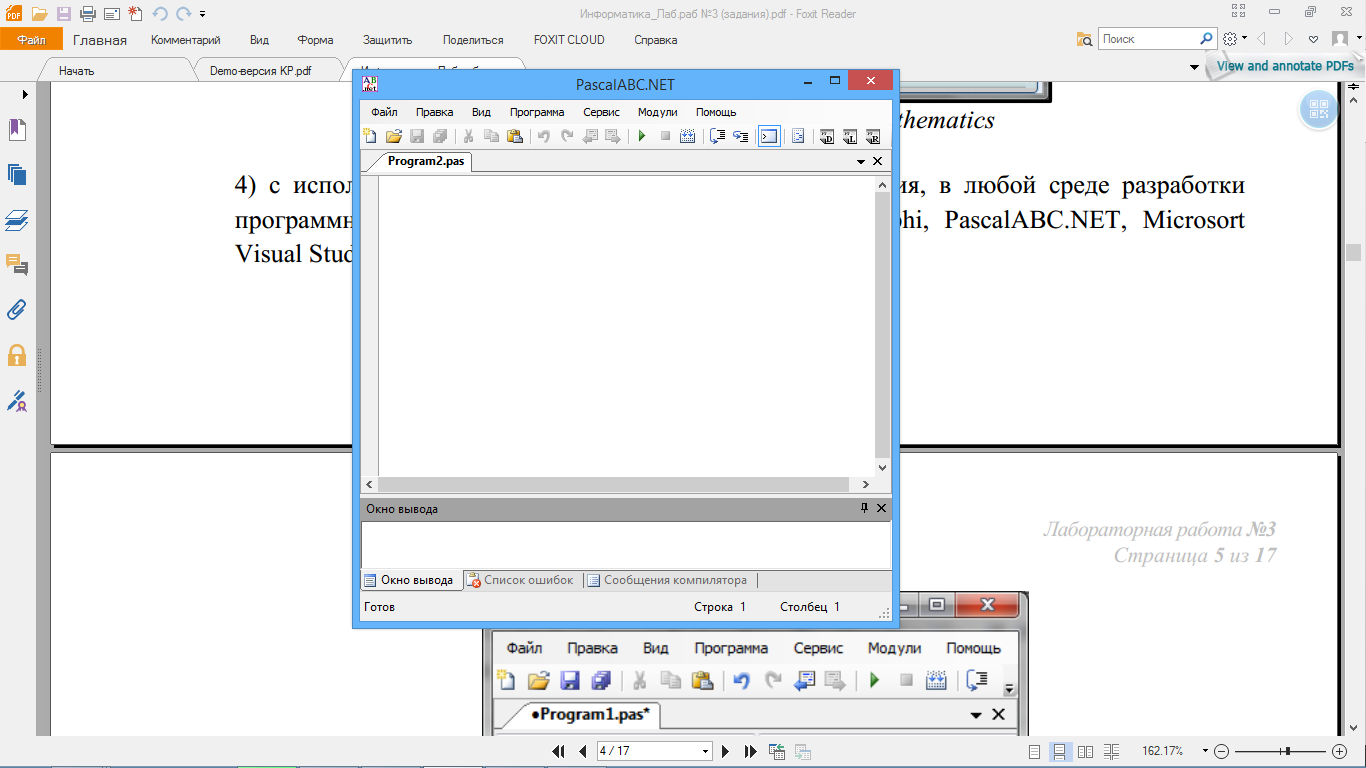1366x768 pixels.
Task: Open document tabs list dropdown arrow in Foxit
Action: coord(1194,68)
